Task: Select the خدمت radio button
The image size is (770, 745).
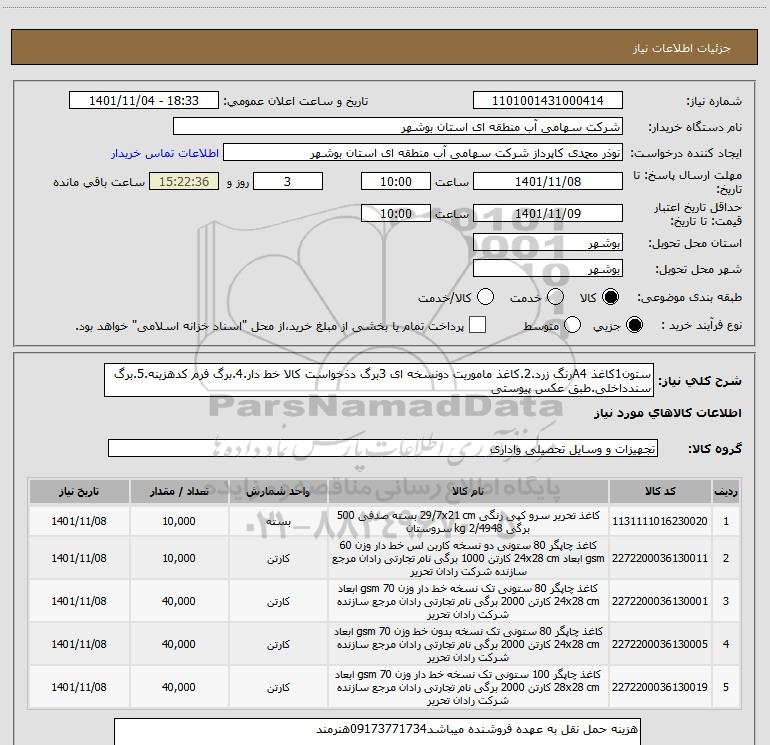Action: pos(555,297)
